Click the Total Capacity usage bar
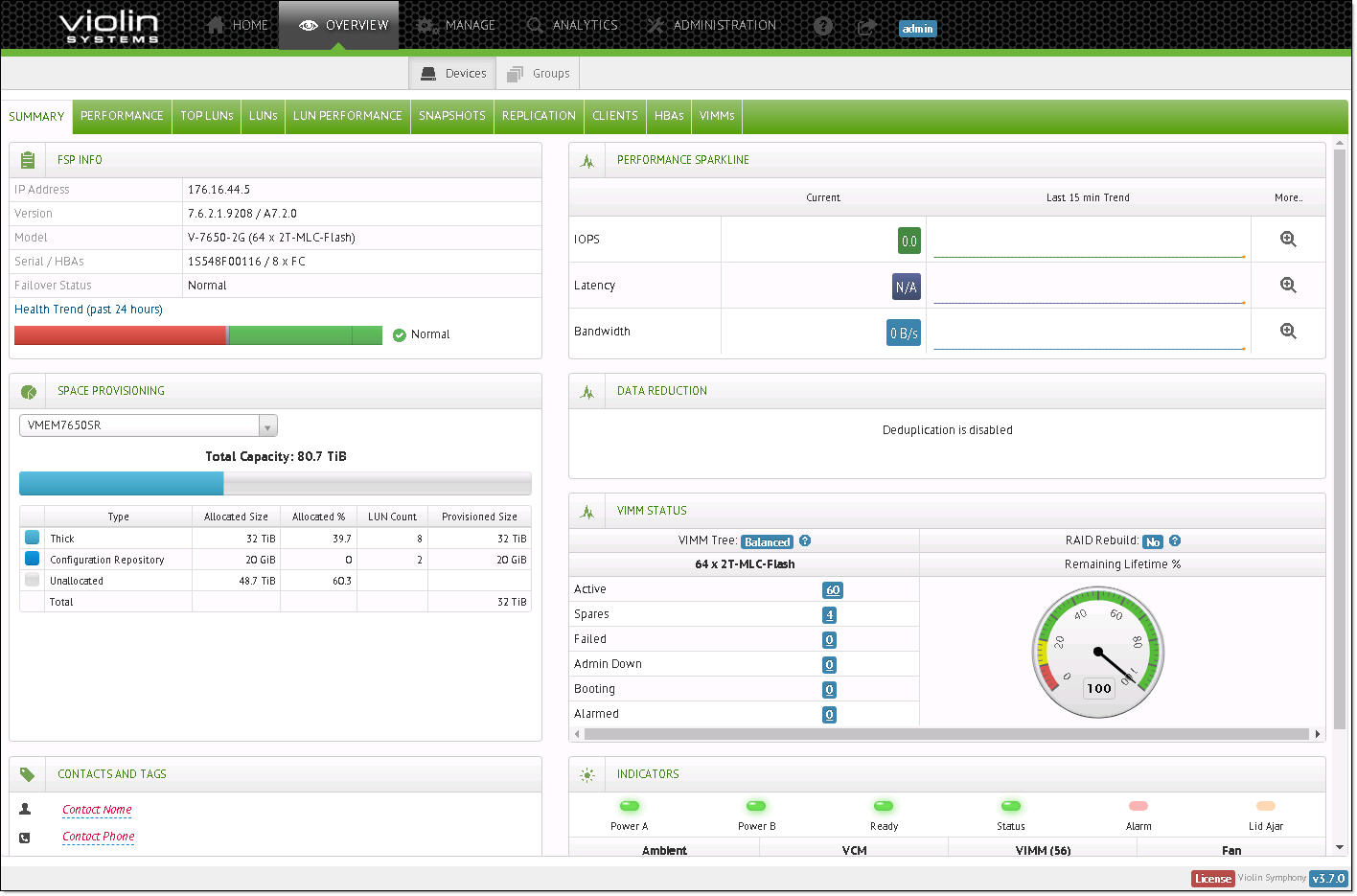 [x=275, y=483]
